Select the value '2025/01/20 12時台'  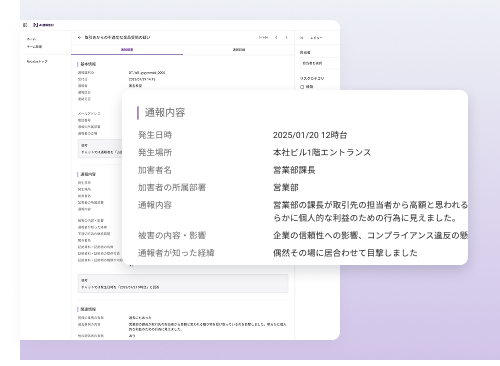click(310, 135)
